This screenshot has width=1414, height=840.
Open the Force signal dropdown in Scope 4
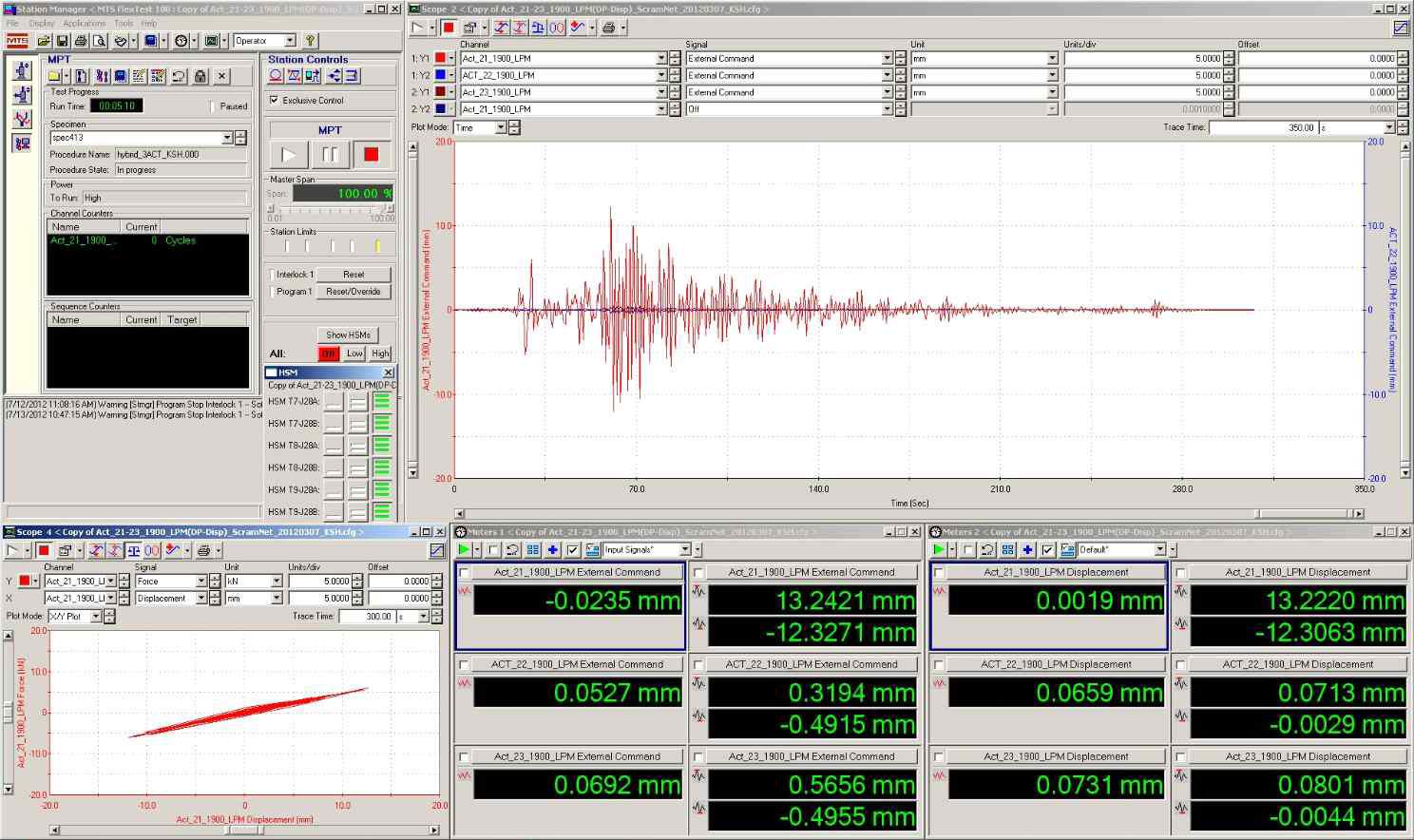201,581
